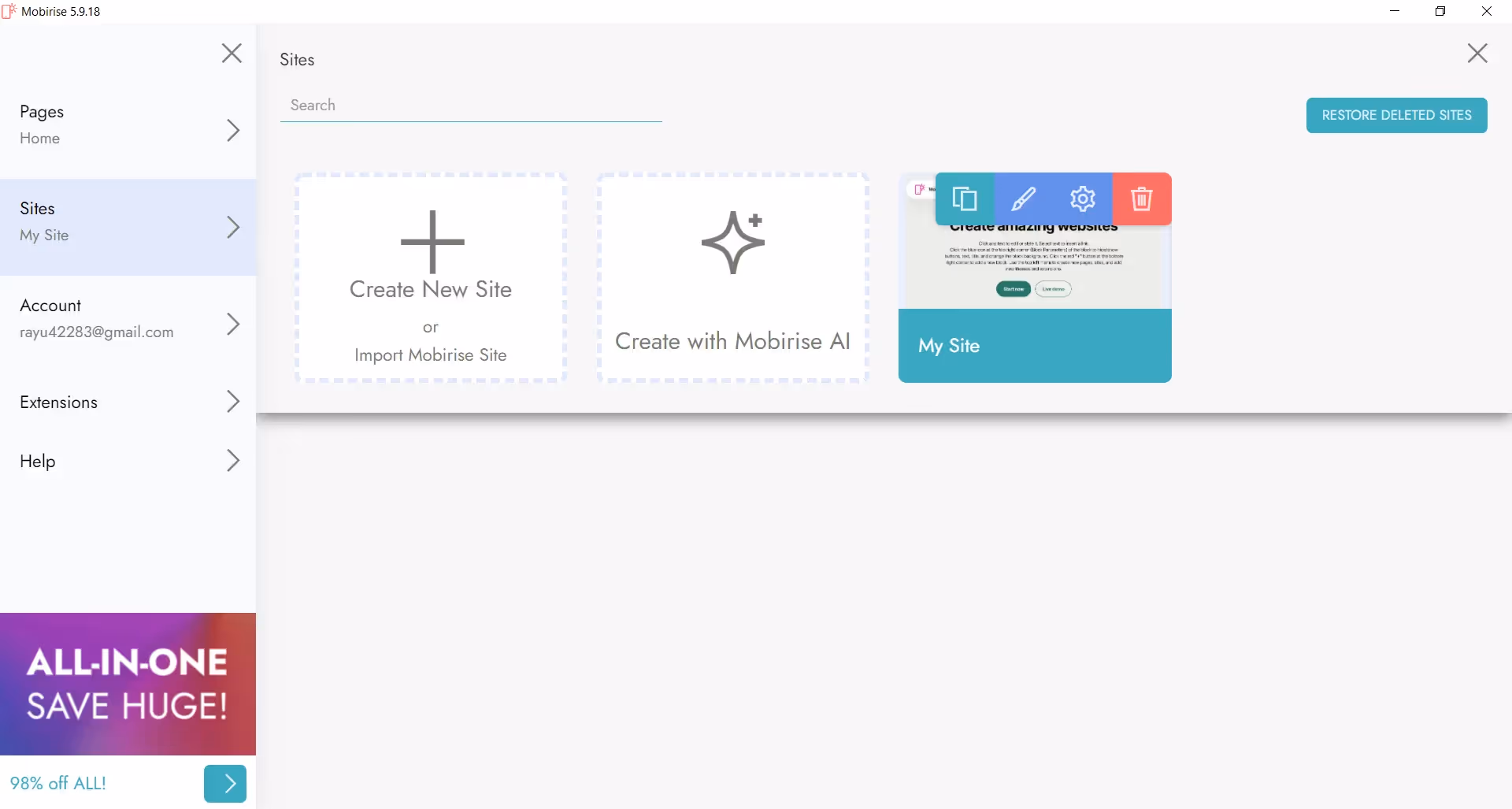Click the ALL-IN-ONE SAVE HUGE banner
Viewport: 1512px width, 809px height.
[128, 684]
